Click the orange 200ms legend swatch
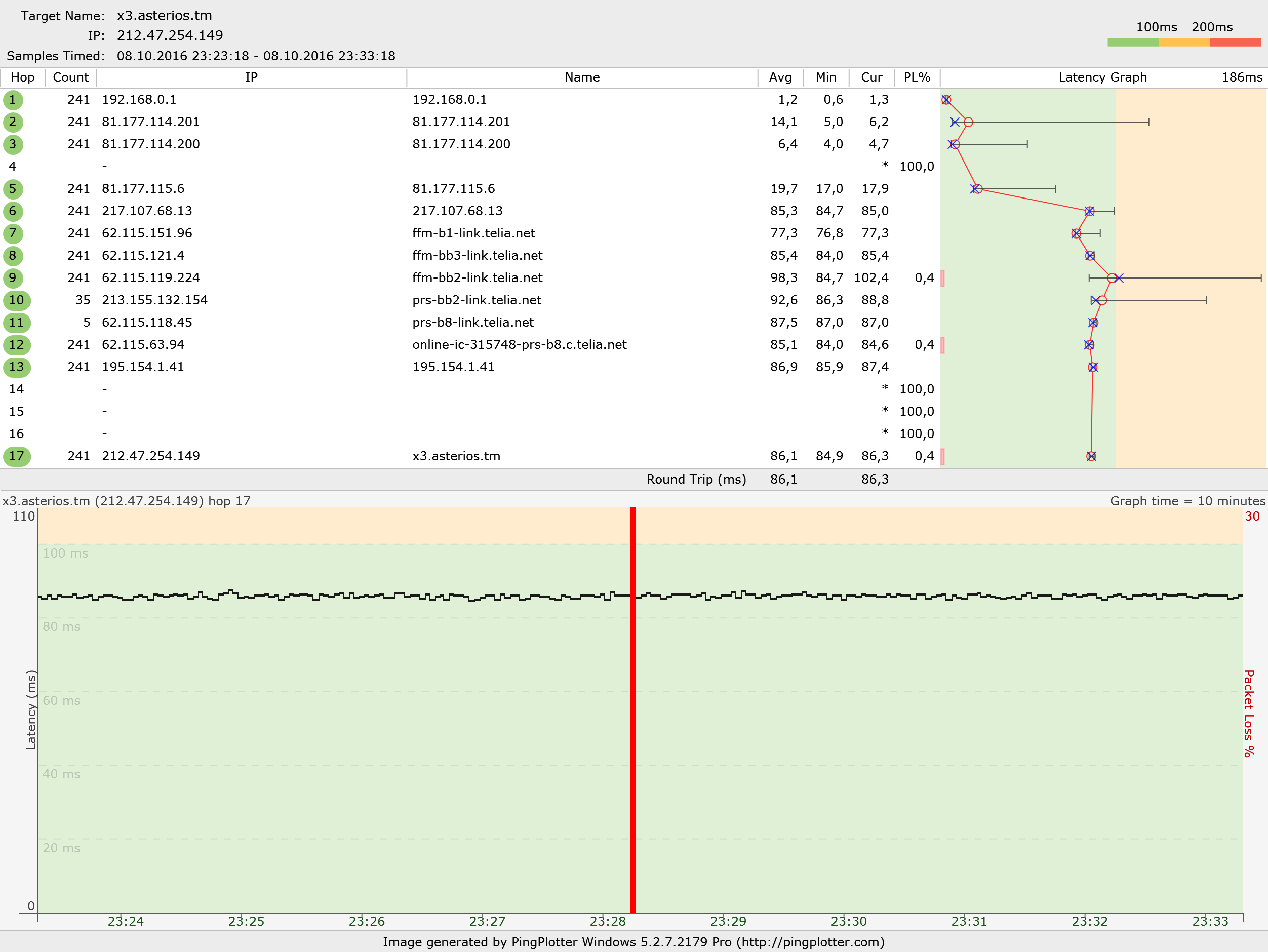The height and width of the screenshot is (952, 1268). (1184, 43)
